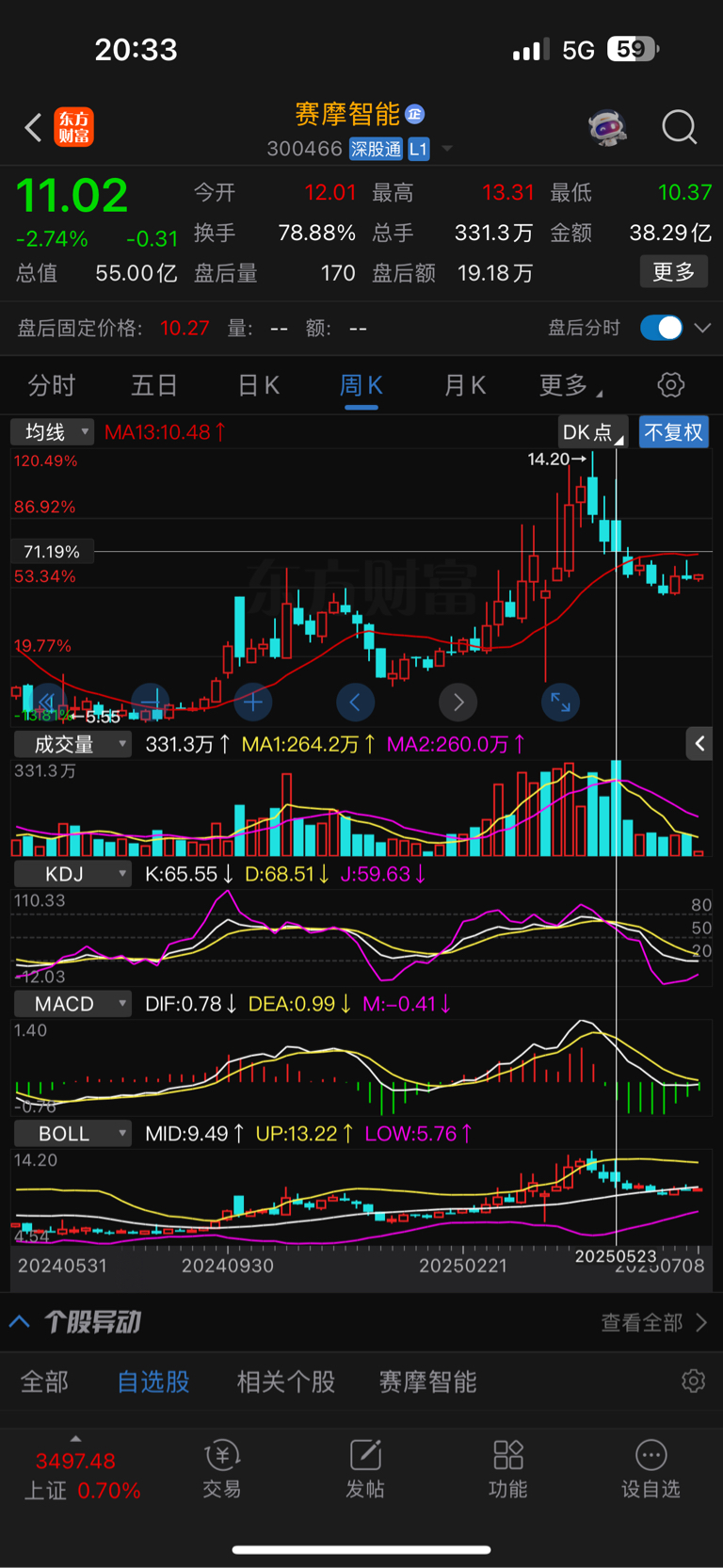Tap the stock code 300466
Image resolution: width=723 pixels, height=1568 pixels.
(x=304, y=149)
